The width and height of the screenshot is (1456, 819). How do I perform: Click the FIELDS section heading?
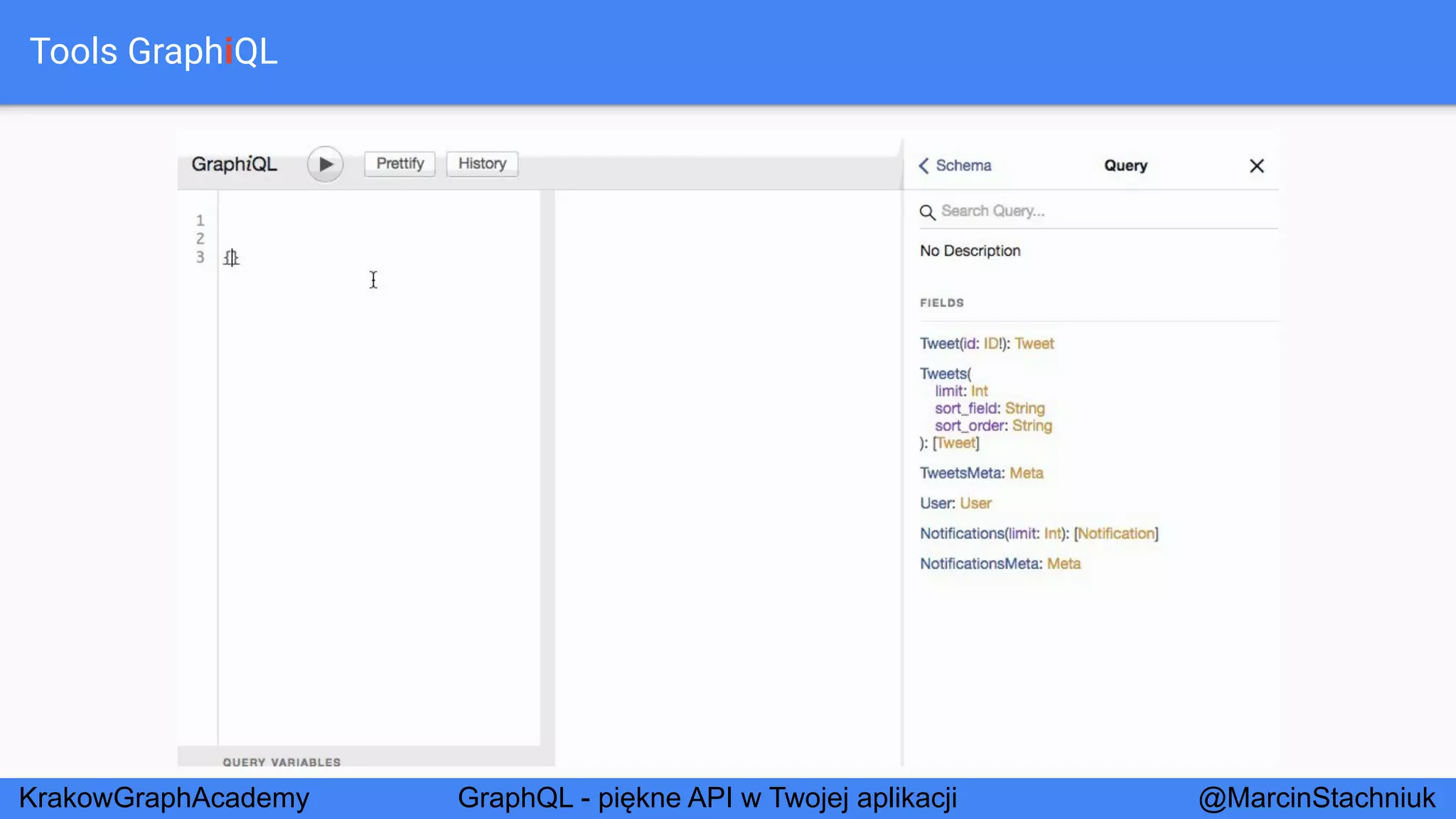(x=942, y=303)
